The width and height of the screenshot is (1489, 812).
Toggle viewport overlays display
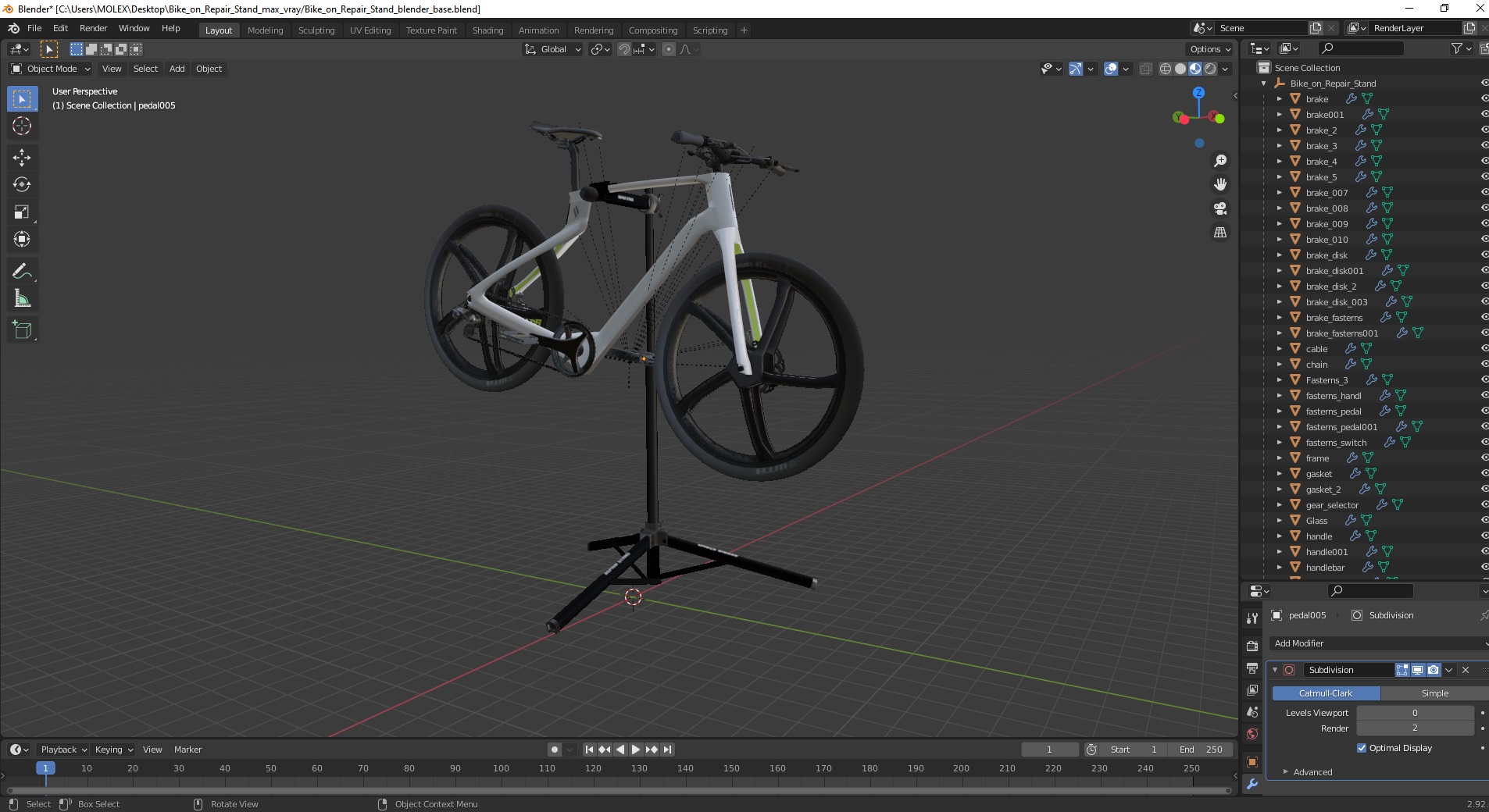[1111, 69]
